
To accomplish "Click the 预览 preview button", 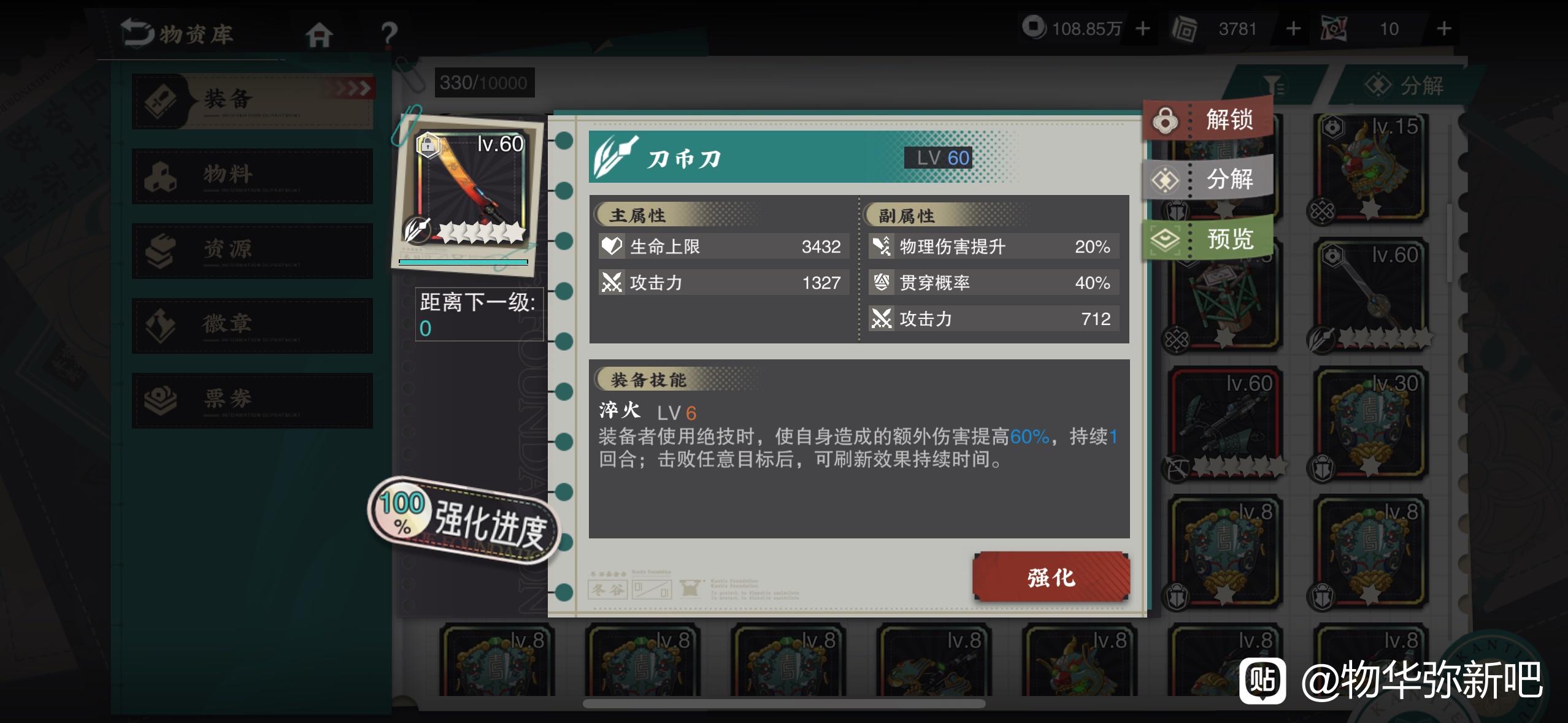I will click(1207, 238).
